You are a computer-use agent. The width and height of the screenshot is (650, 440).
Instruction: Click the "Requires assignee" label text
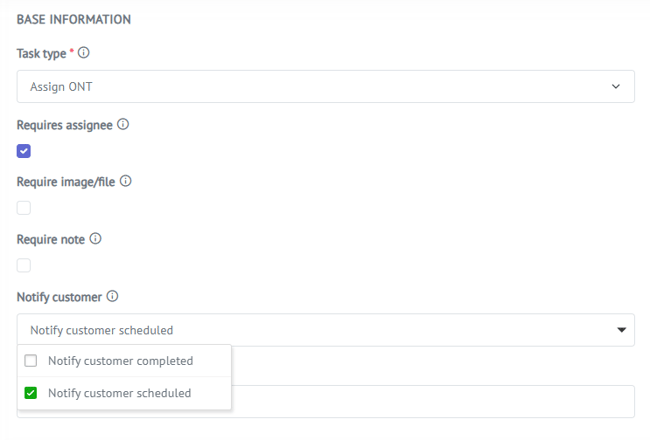point(64,126)
